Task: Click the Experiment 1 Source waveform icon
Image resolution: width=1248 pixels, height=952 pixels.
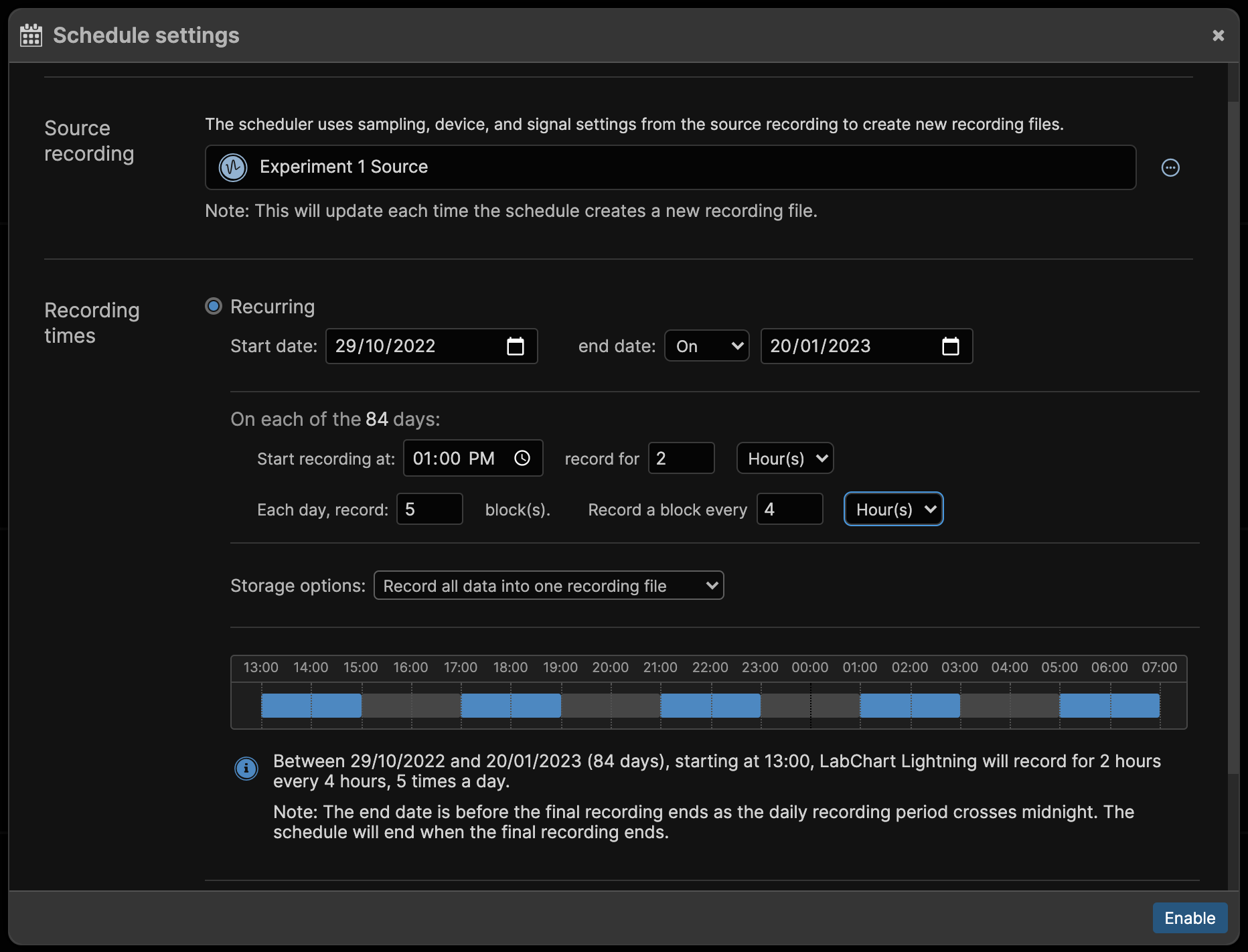Action: [x=233, y=167]
